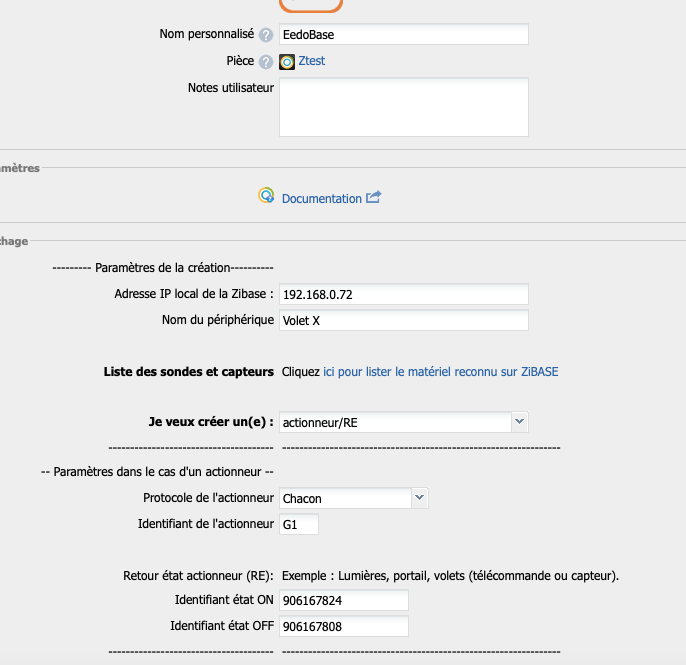Follow the link listing hardware recognised on ZiBASE

(x=440, y=372)
